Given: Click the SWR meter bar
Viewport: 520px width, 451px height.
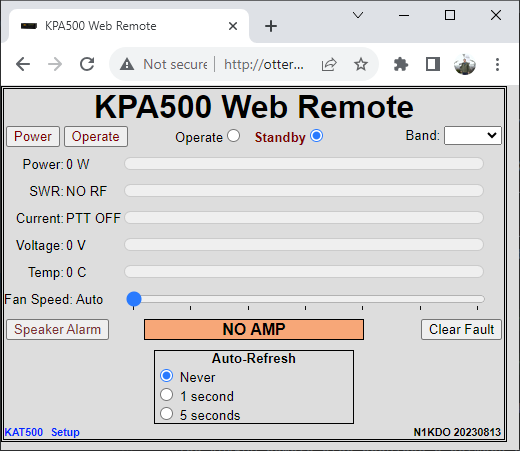Looking at the screenshot, I should (304, 191).
